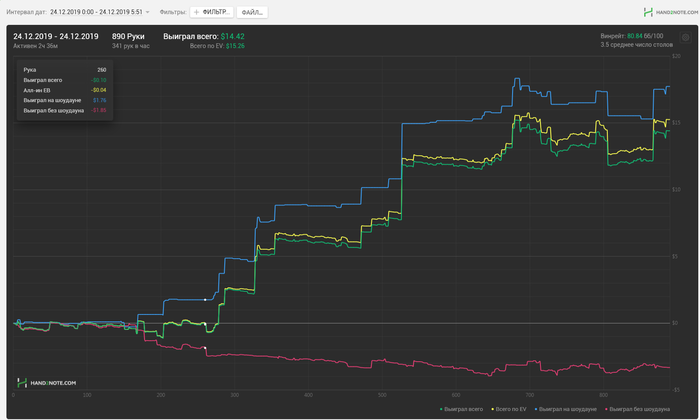Click the Фильтры: label
Viewport: 700px width, 420px height.
point(173,12)
